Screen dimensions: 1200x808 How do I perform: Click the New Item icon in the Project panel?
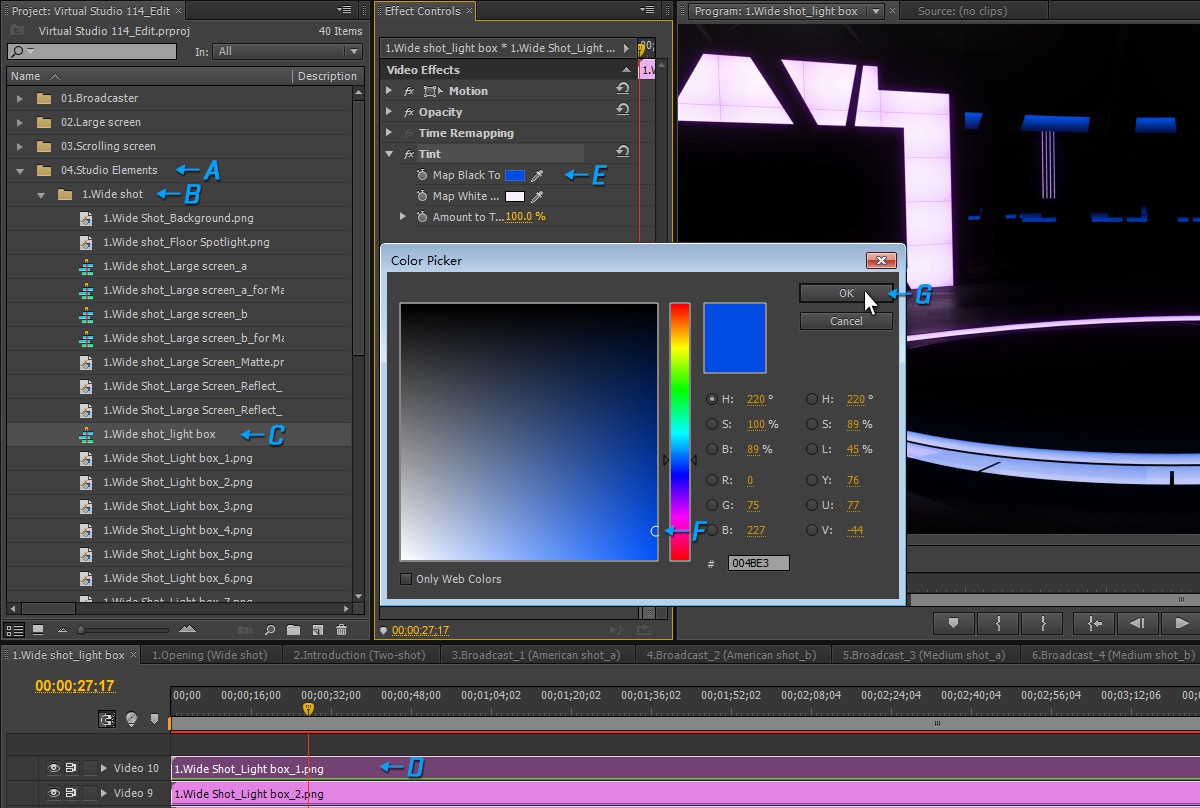(x=317, y=629)
